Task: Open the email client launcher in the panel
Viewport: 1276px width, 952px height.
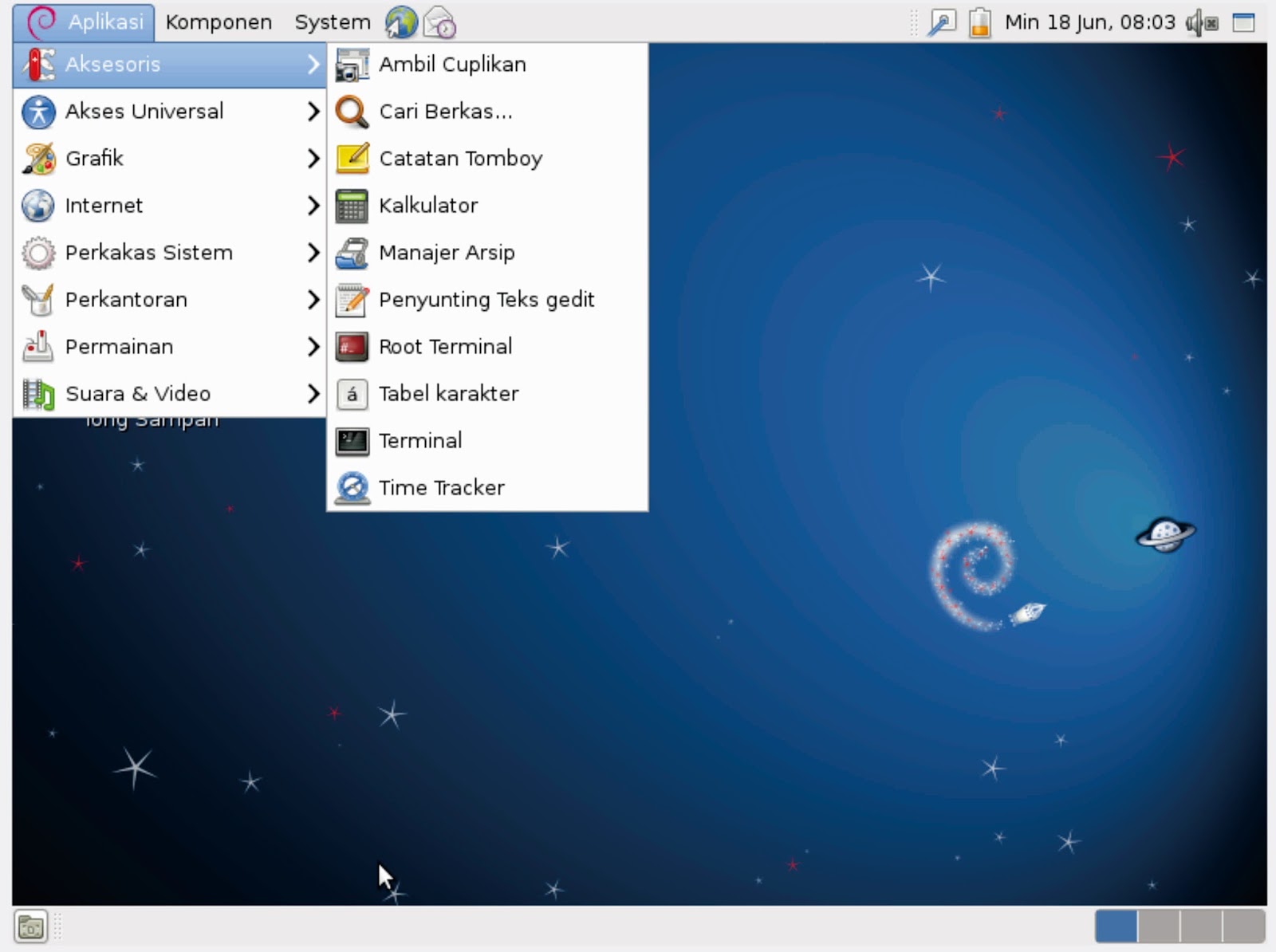Action: pyautogui.click(x=439, y=22)
